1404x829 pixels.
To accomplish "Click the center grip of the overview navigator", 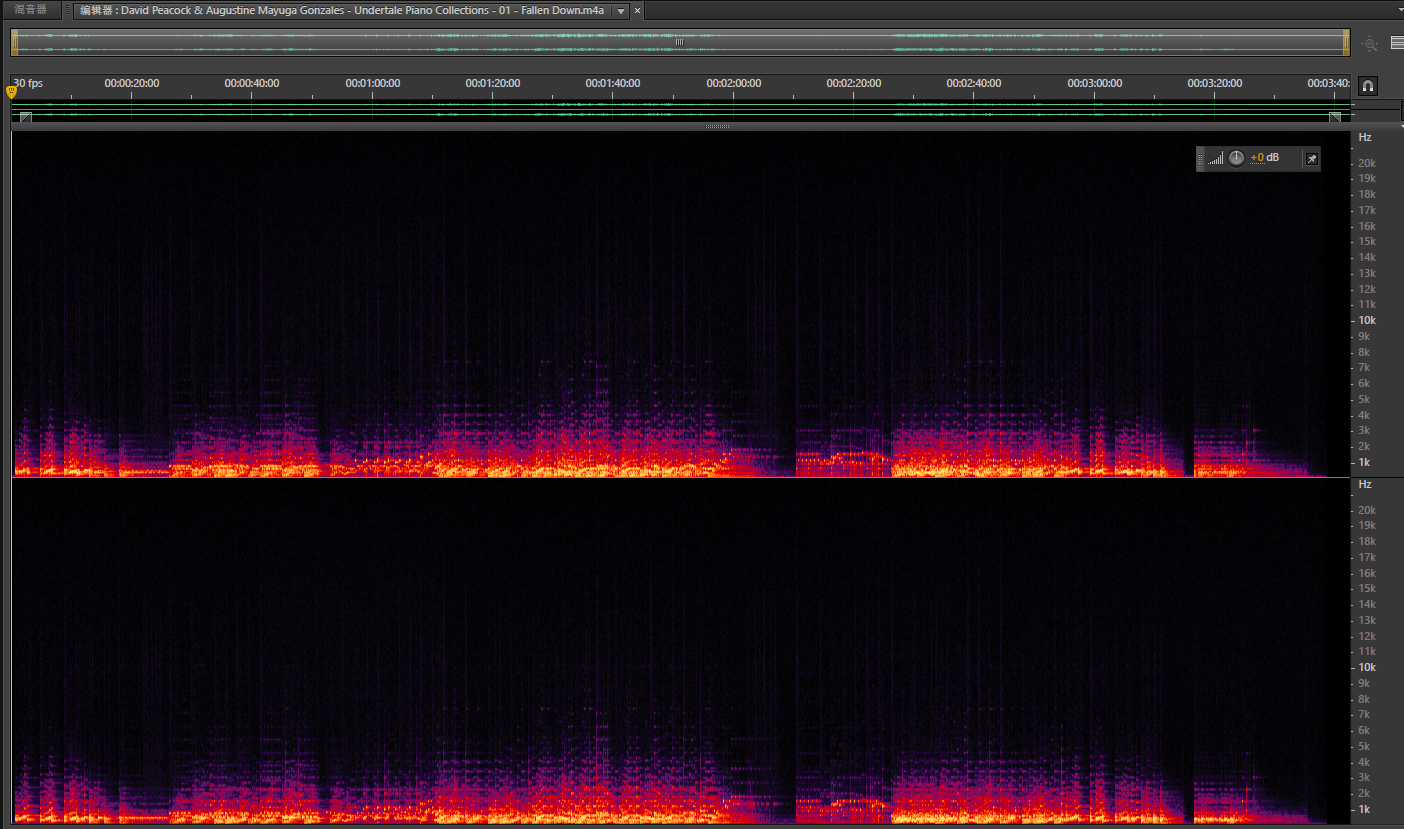I will click(680, 42).
